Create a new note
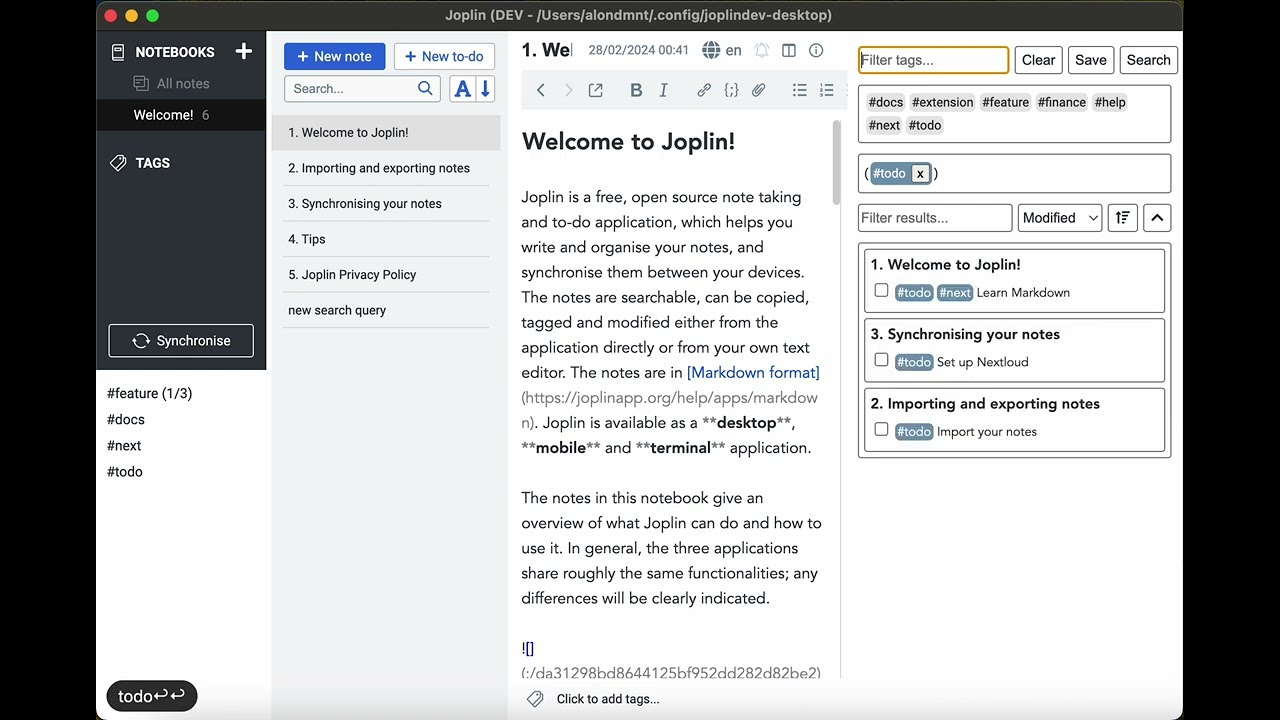The height and width of the screenshot is (720, 1280). pyautogui.click(x=334, y=56)
